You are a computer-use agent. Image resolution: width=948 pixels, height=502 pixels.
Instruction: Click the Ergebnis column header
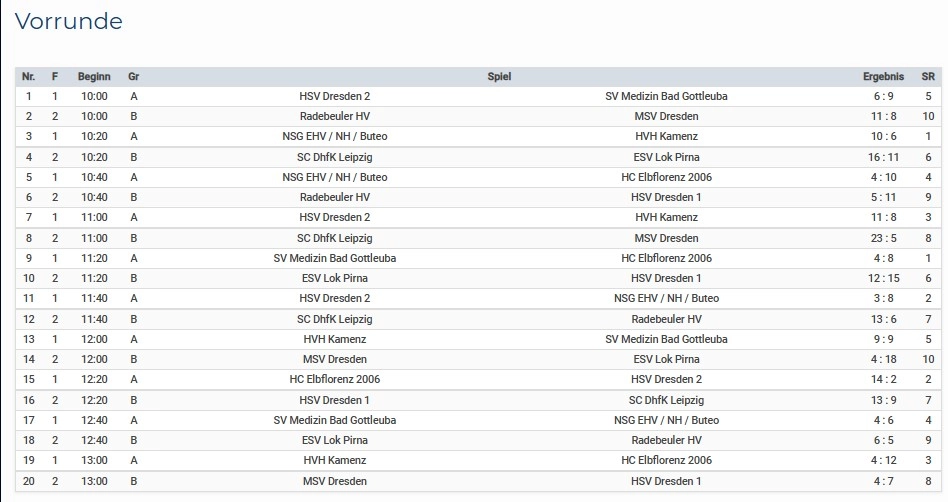883,77
